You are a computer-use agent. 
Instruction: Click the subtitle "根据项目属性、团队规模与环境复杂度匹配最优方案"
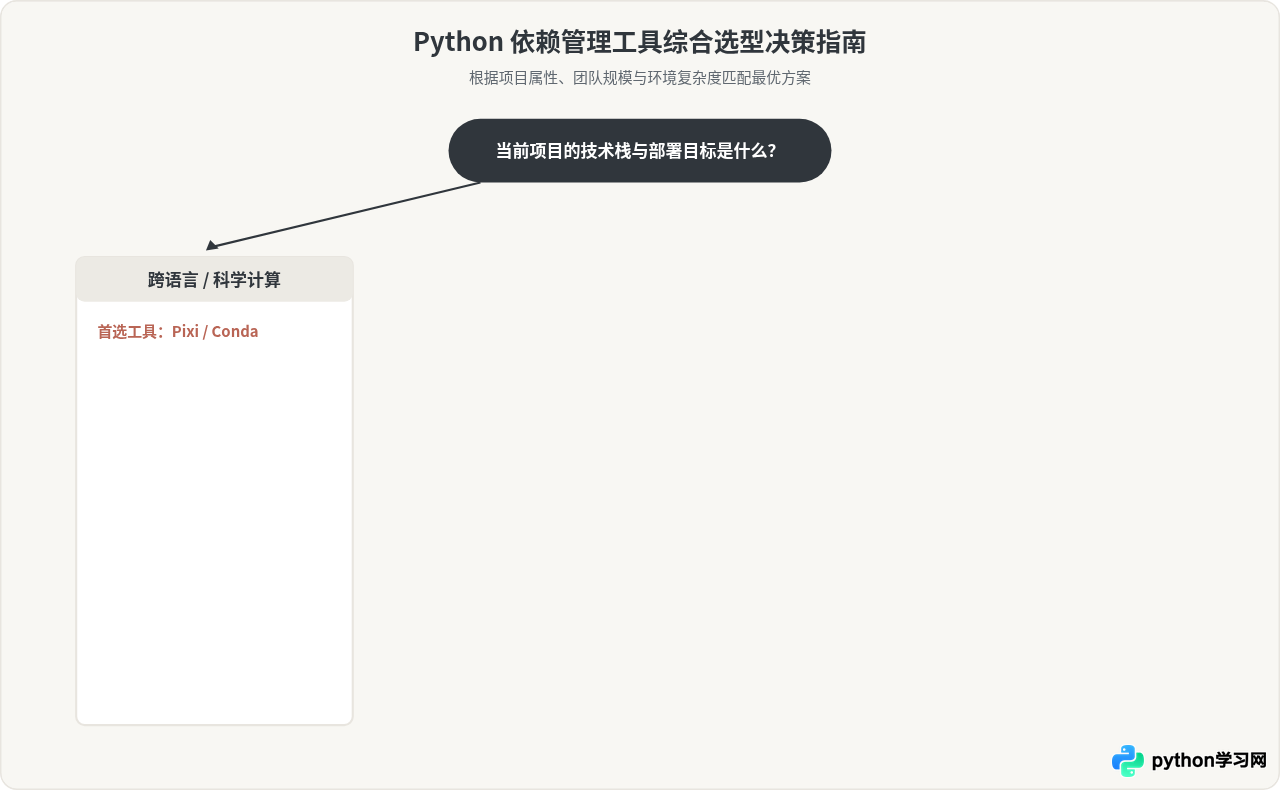tap(640, 78)
